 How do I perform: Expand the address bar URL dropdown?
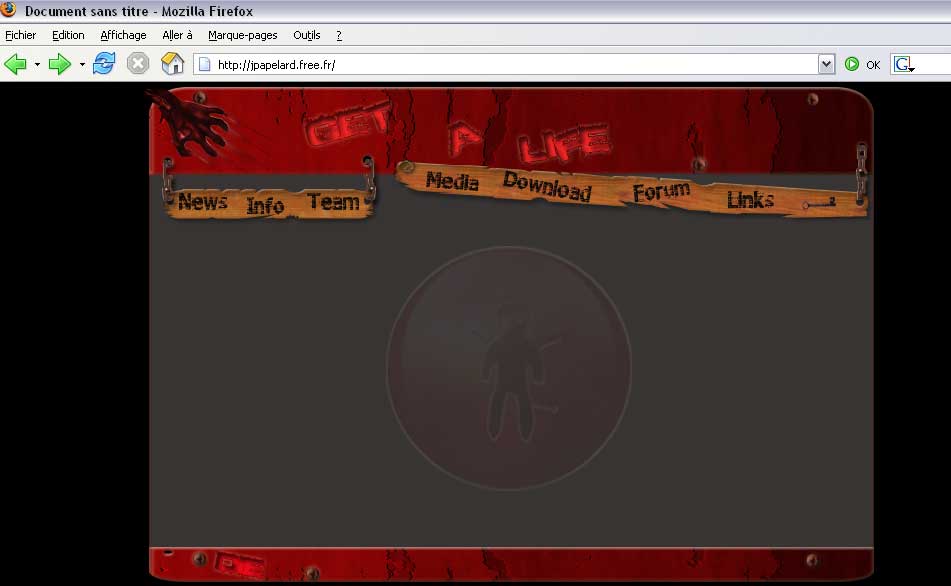(x=826, y=65)
